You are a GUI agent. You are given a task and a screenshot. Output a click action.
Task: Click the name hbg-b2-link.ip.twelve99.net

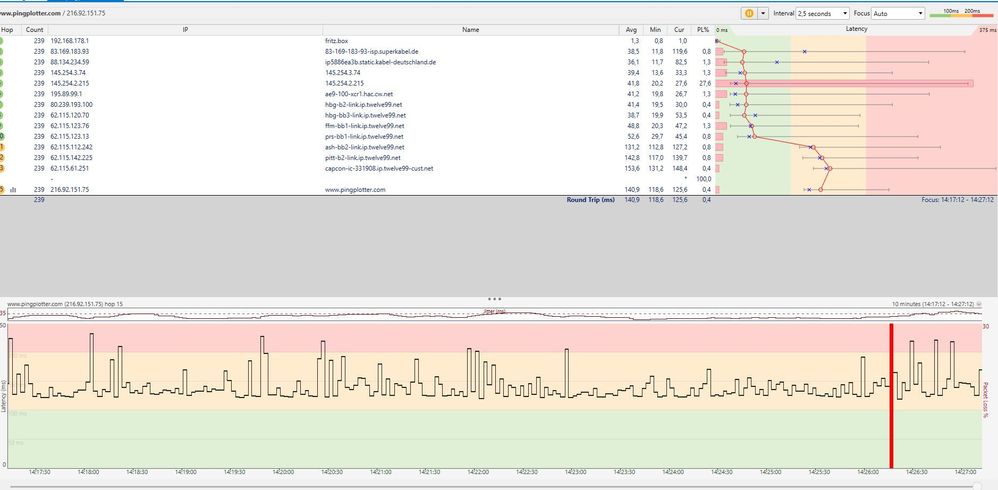(363, 104)
